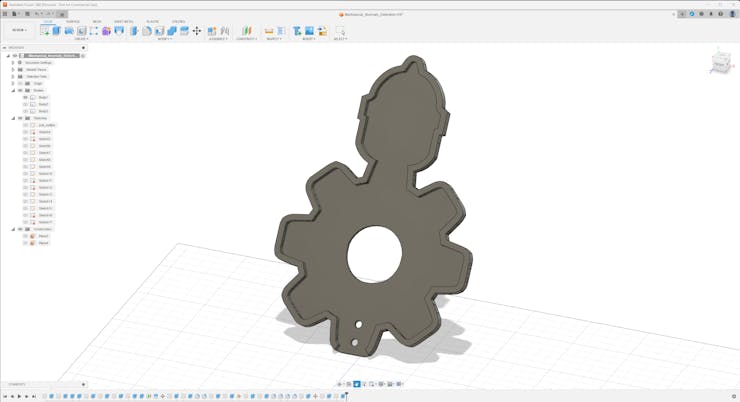Image resolution: width=740 pixels, height=402 pixels.
Task: Click the Measure tool in Inspect
Action: (x=269, y=31)
